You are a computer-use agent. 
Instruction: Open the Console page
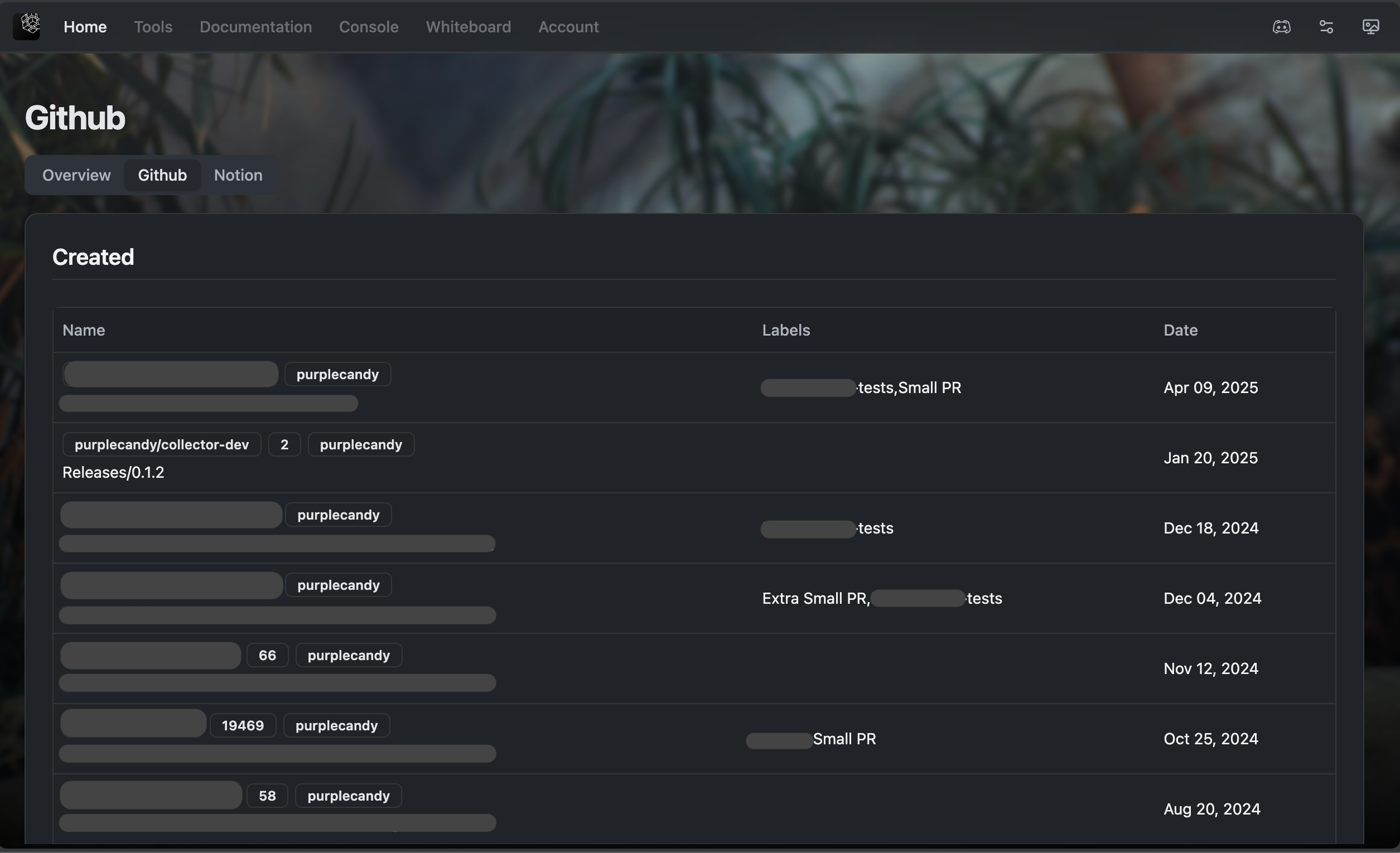[369, 27]
